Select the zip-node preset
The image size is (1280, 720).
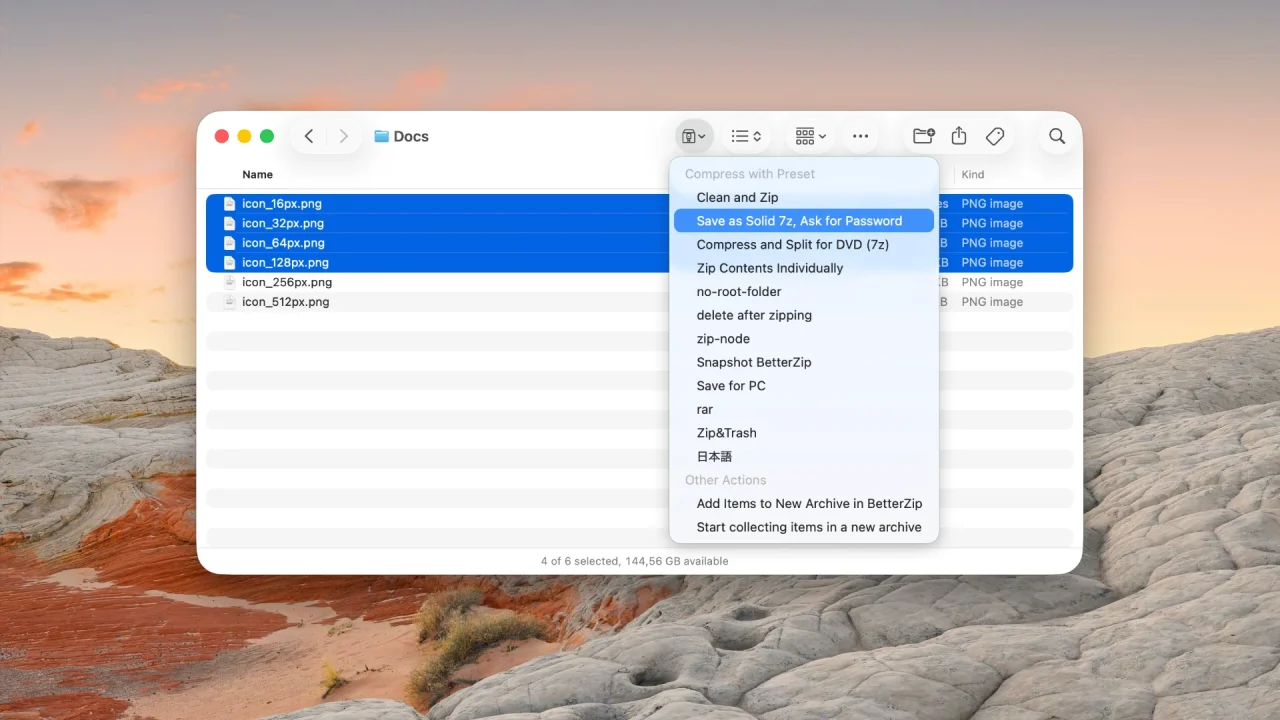pyautogui.click(x=804, y=339)
